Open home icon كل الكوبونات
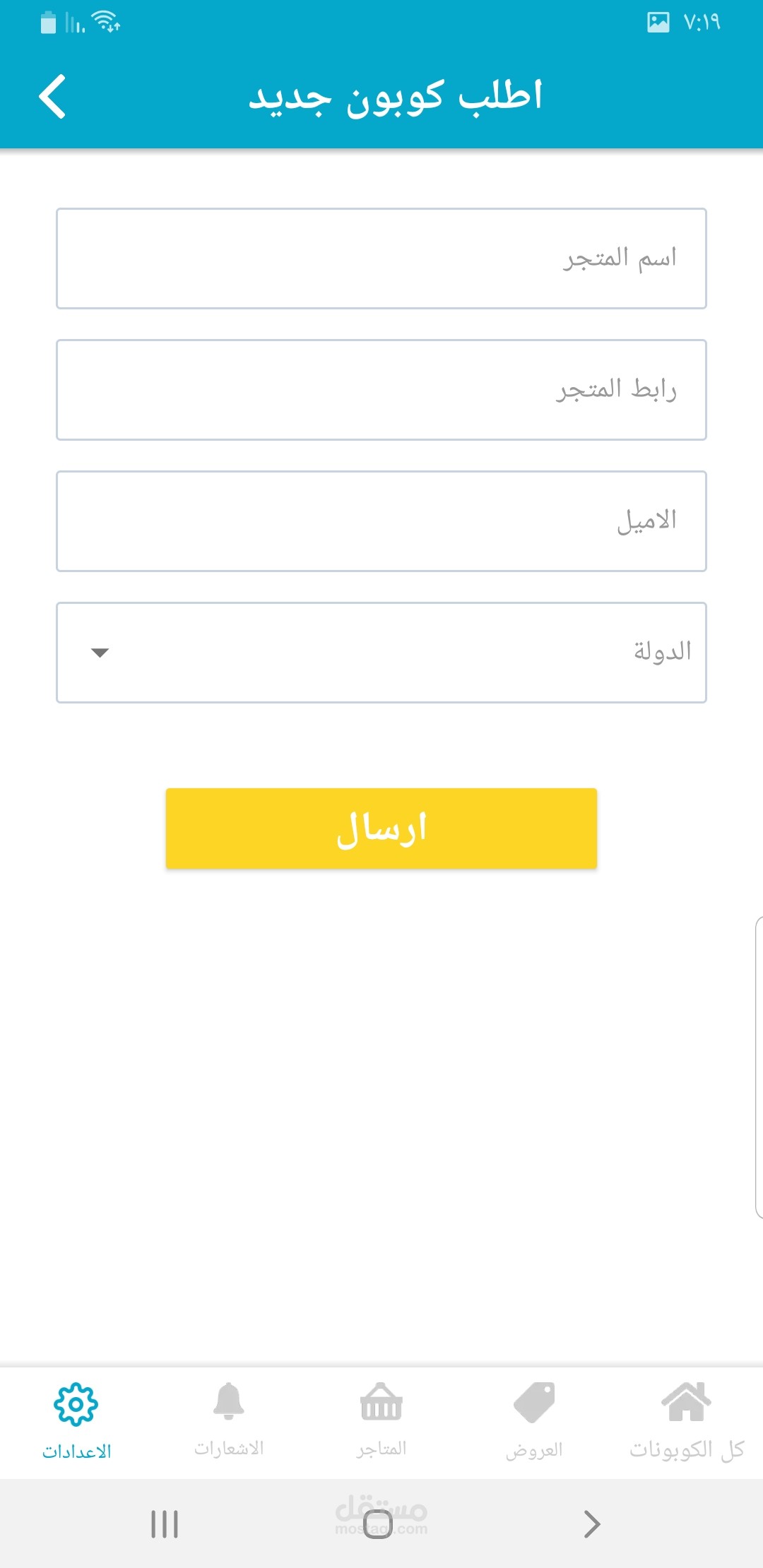Image resolution: width=763 pixels, height=1568 pixels. pos(686,1401)
